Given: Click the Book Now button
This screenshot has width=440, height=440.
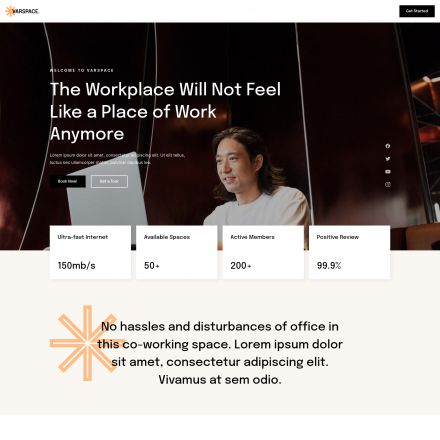Looking at the screenshot, I should click(68, 181).
